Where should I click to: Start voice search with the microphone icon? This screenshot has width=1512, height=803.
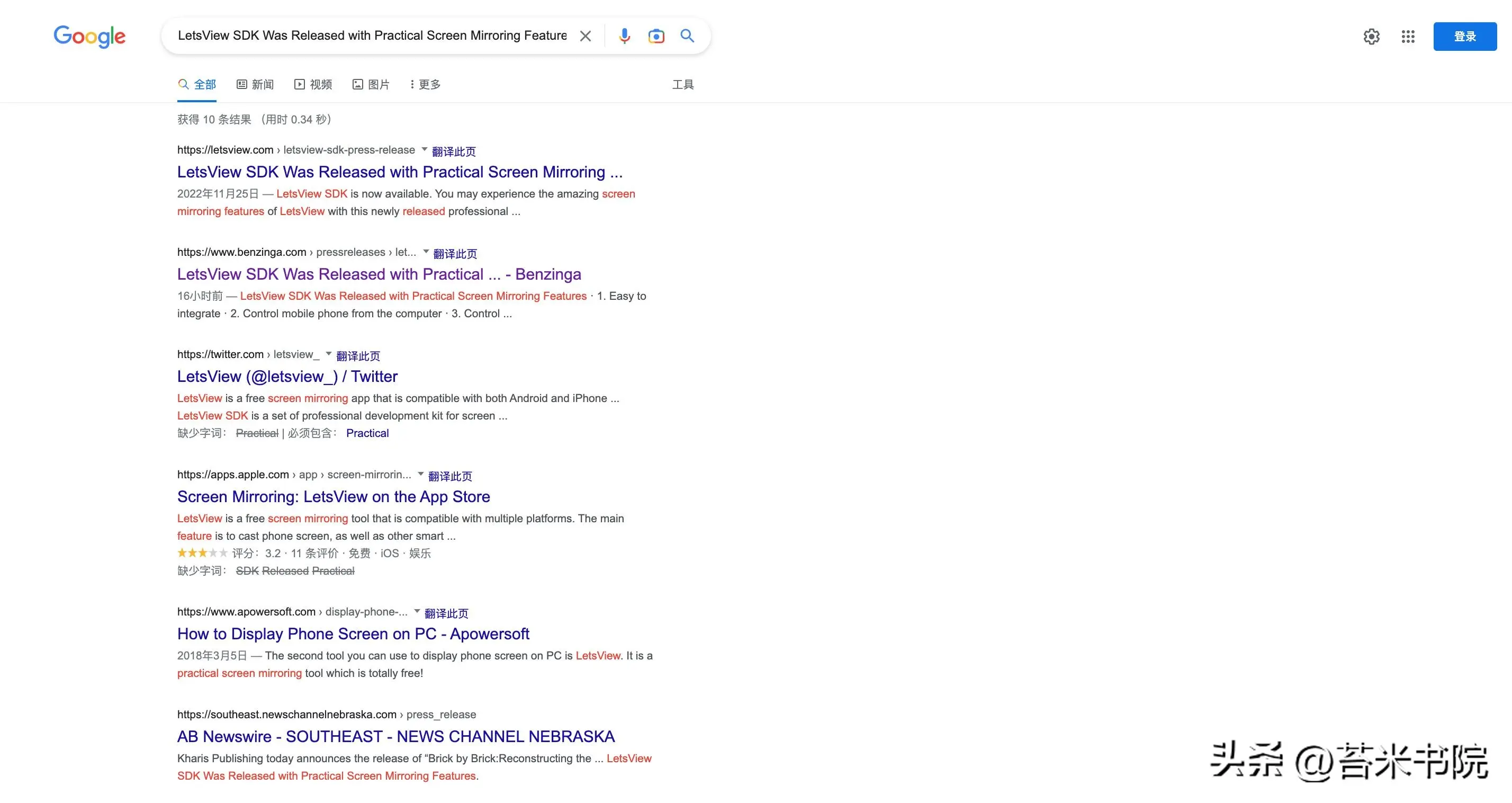click(x=625, y=37)
